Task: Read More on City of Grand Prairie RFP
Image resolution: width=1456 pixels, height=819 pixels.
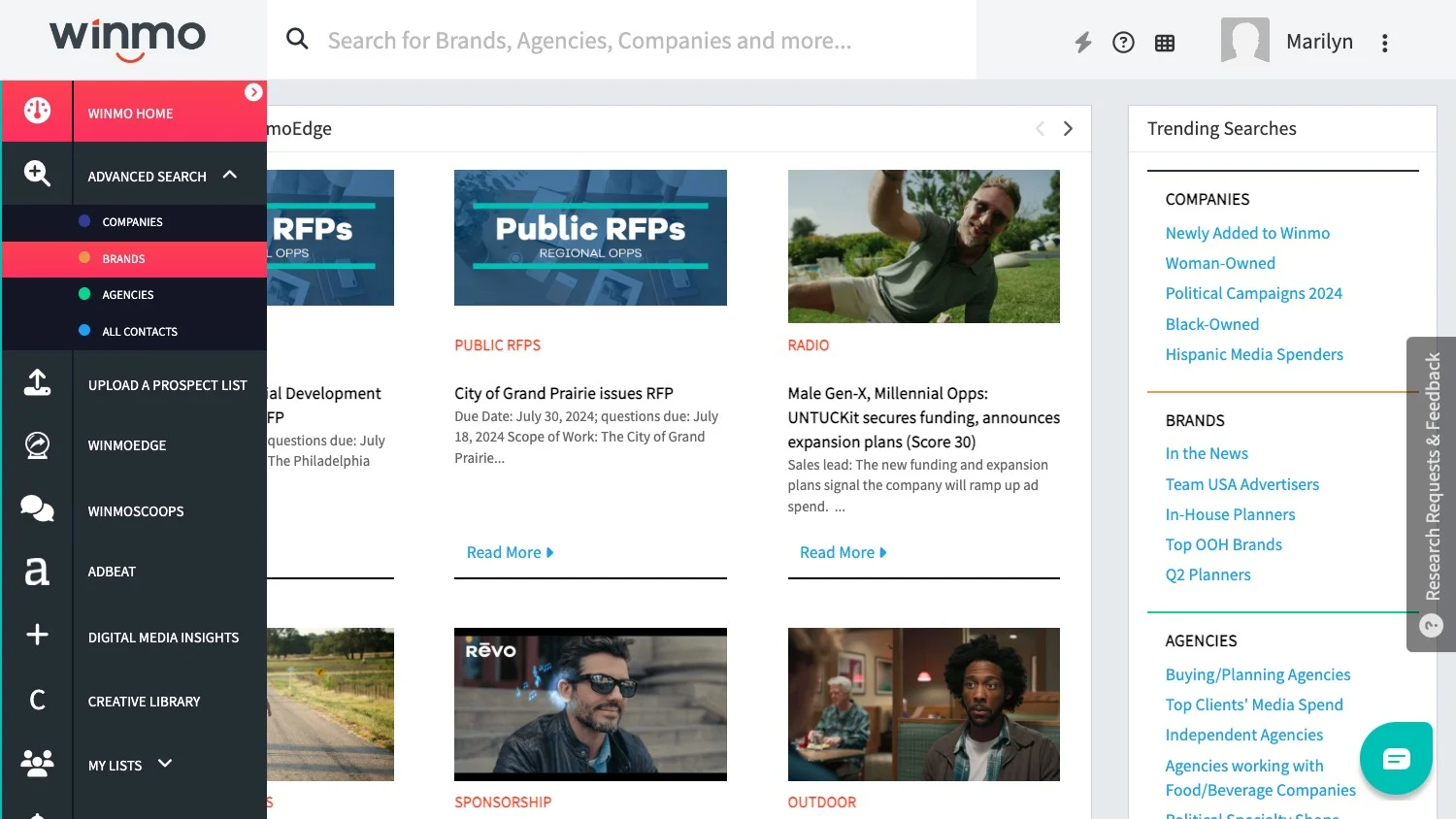Action: pyautogui.click(x=510, y=552)
